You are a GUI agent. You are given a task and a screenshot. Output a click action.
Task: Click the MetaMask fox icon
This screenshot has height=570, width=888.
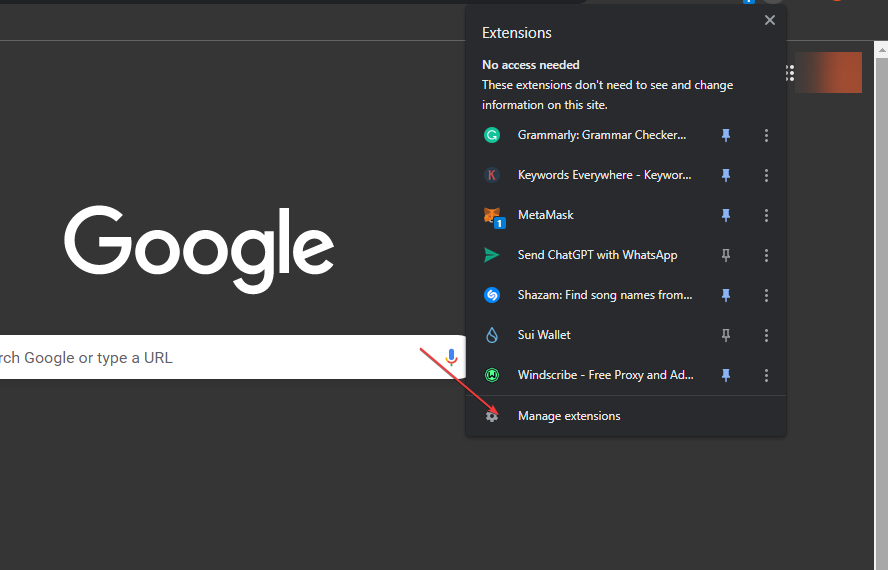click(x=492, y=215)
